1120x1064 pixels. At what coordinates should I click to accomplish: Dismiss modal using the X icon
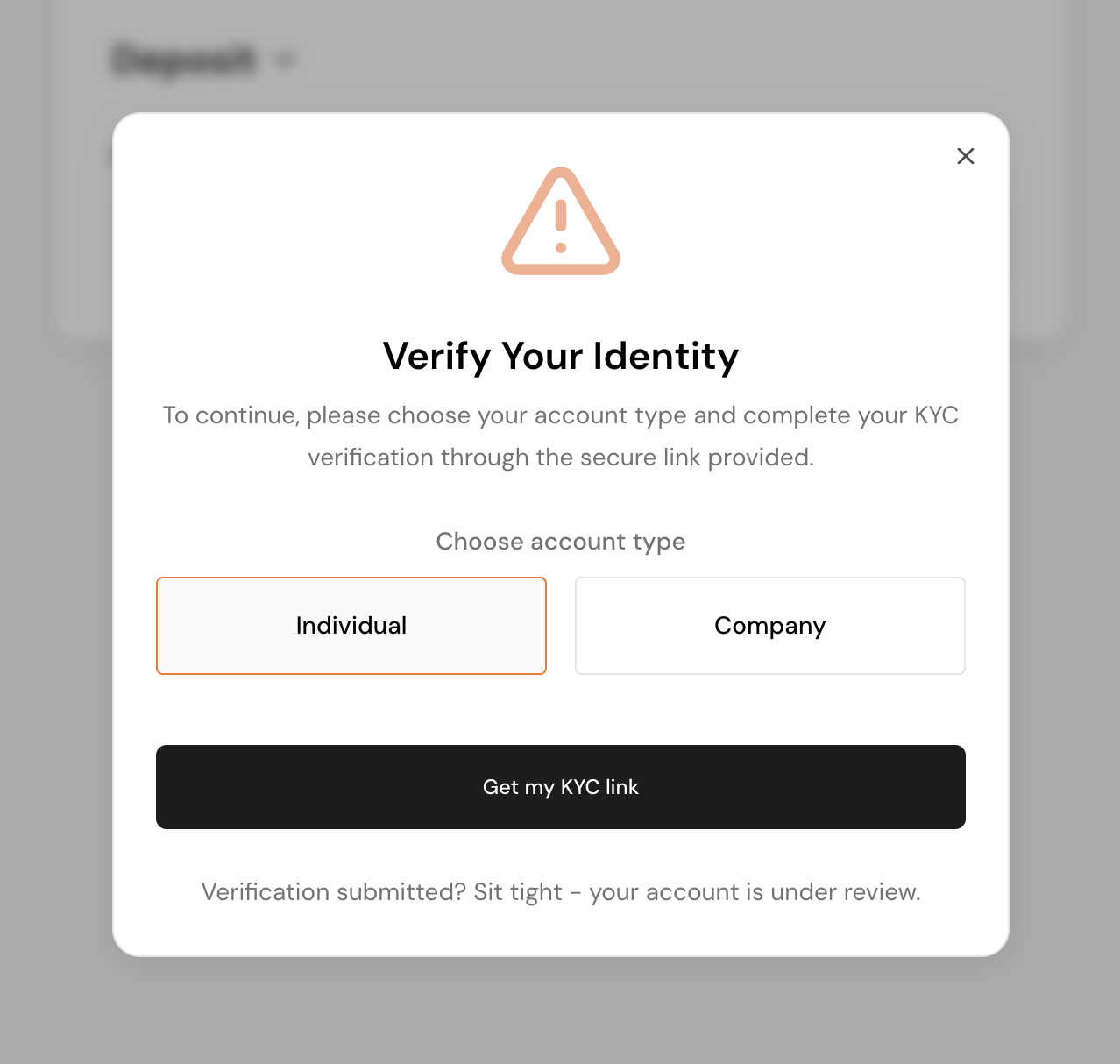point(965,156)
